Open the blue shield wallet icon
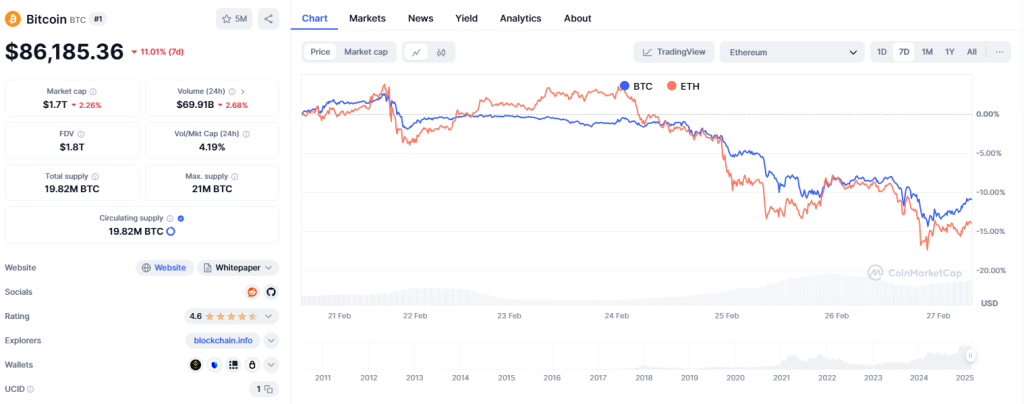The image size is (1024, 404). coord(215,365)
